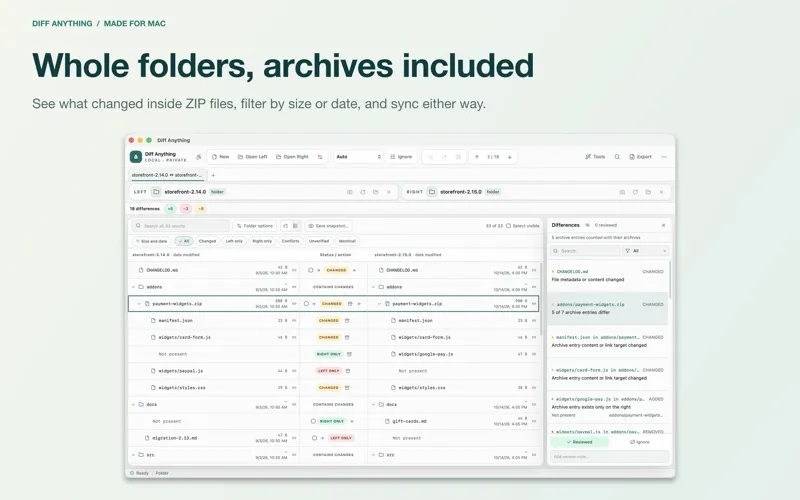Reload the RIGHT storefront-2.15.0 folder

tap(635, 192)
